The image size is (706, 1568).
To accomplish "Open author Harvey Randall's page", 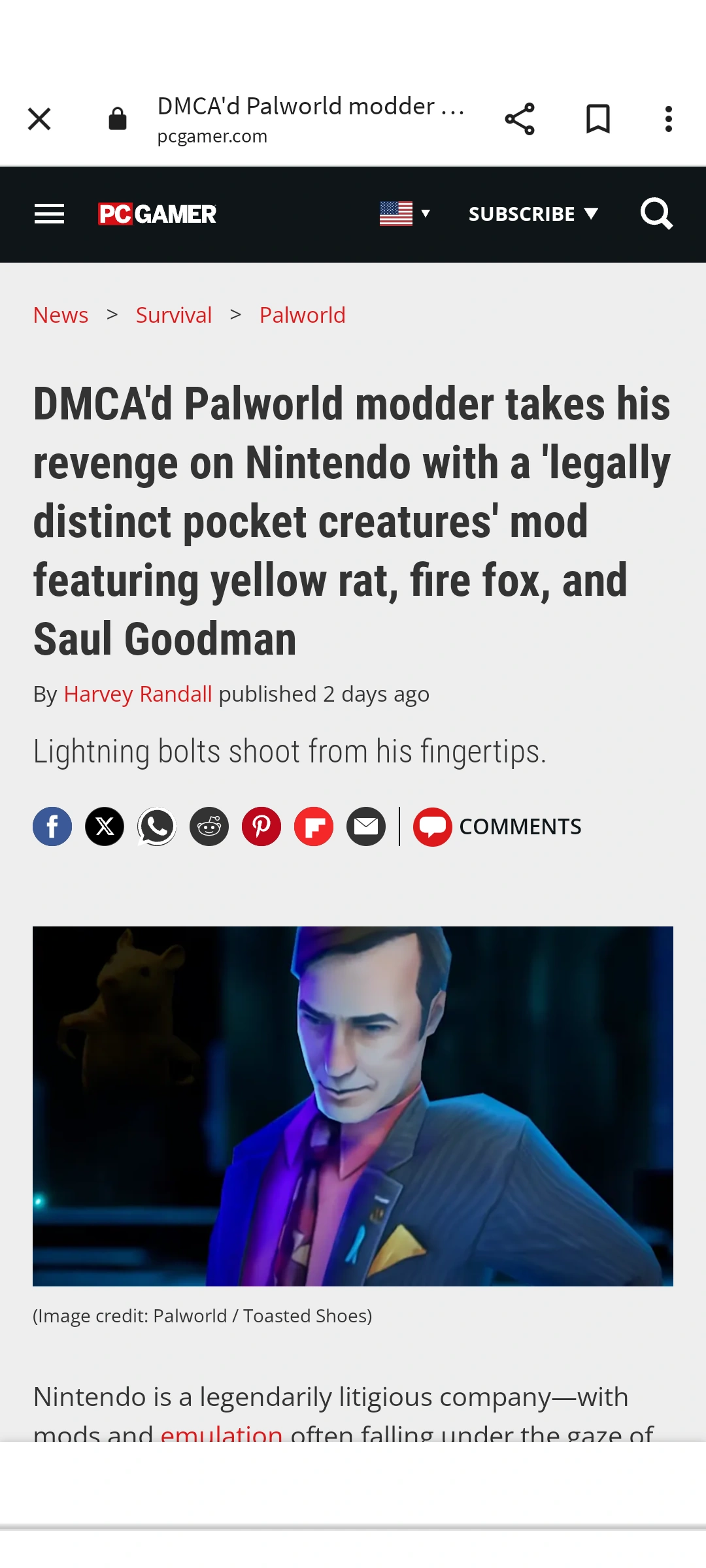I will pyautogui.click(x=138, y=694).
